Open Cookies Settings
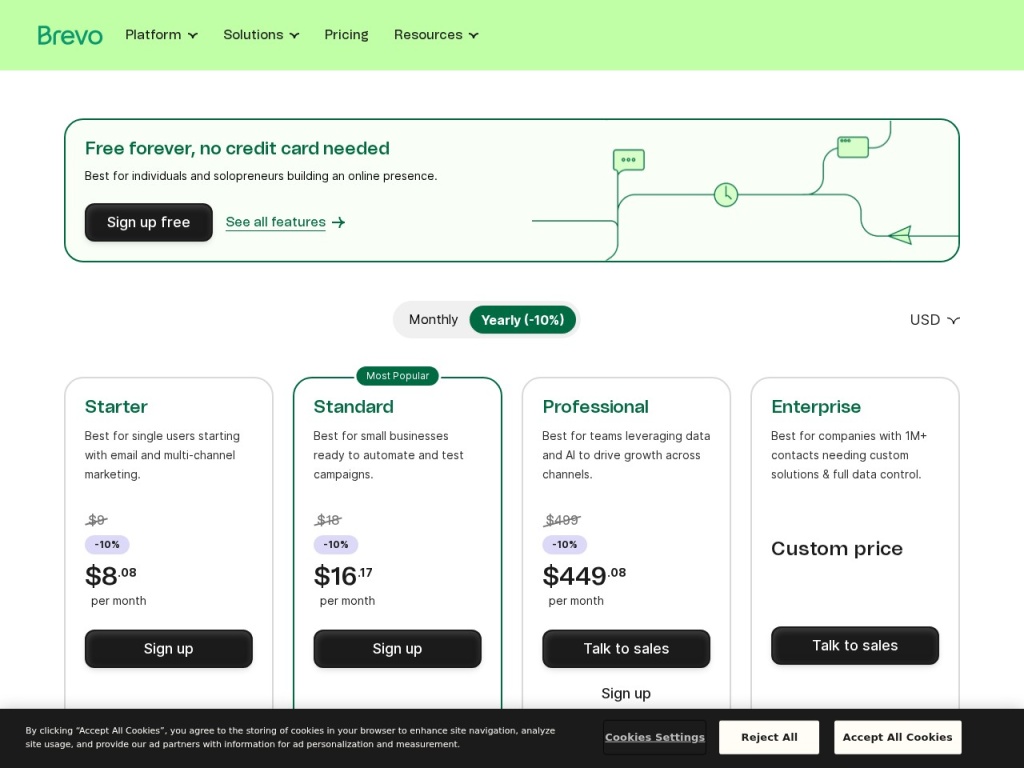This screenshot has height=768, width=1024. 654,737
